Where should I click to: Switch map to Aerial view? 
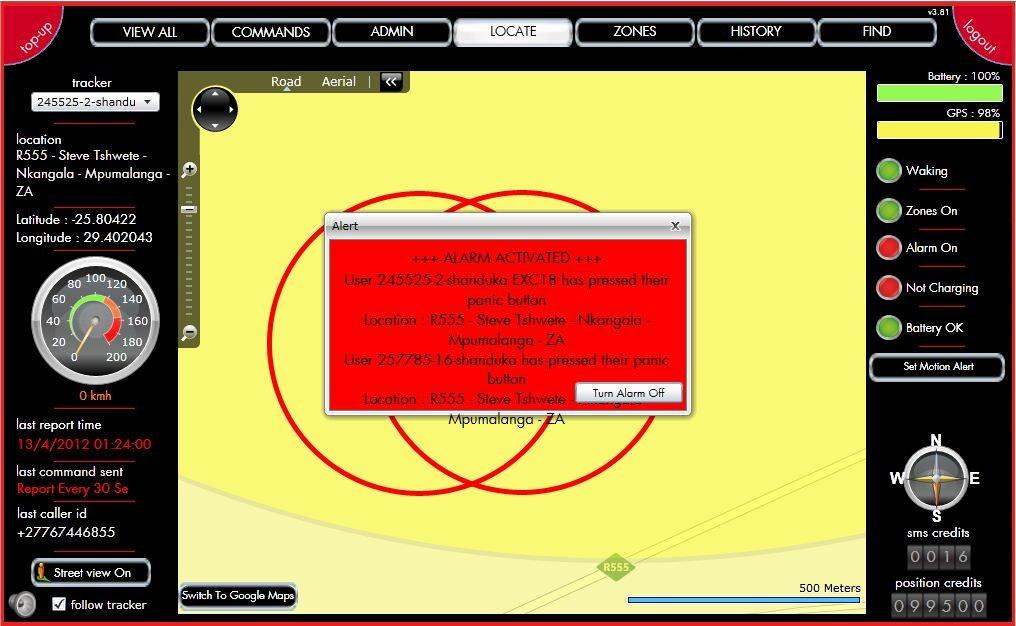tap(338, 82)
